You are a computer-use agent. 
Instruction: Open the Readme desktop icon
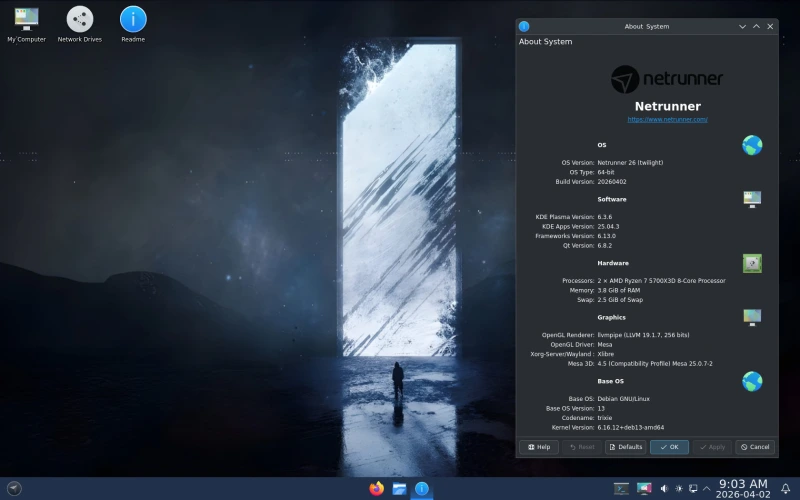click(x=133, y=19)
